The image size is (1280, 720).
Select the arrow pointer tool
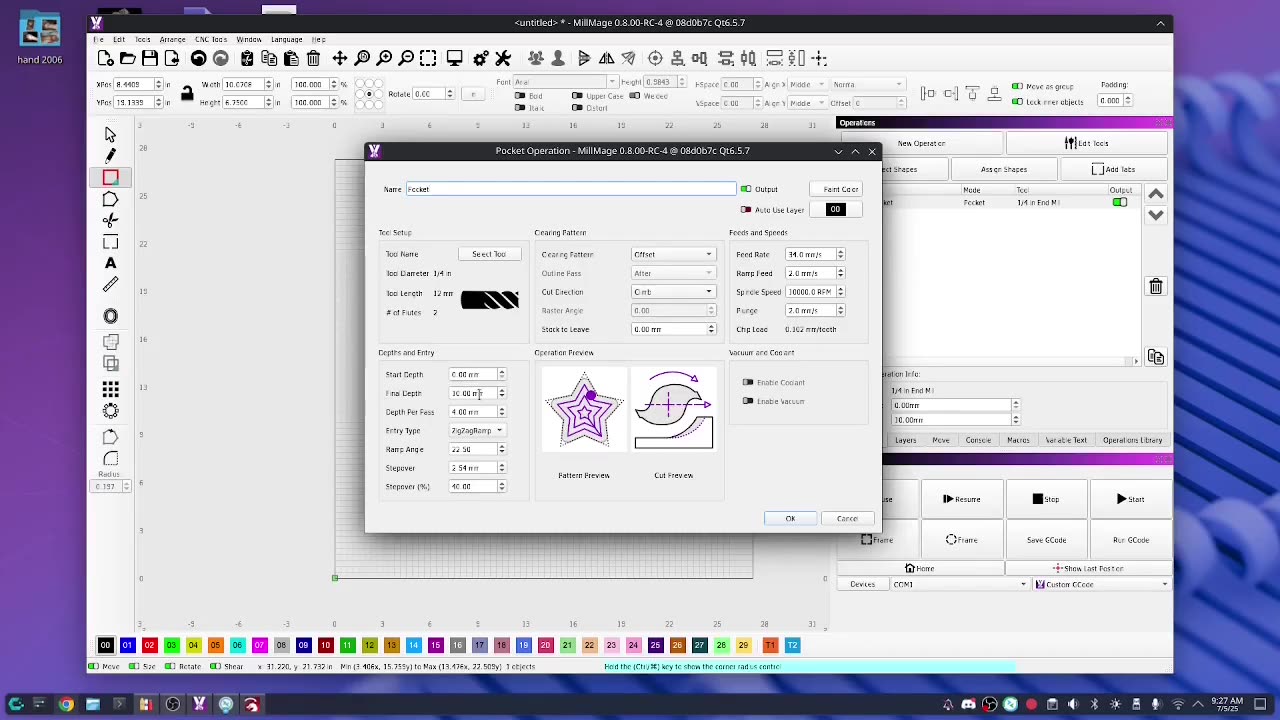pyautogui.click(x=110, y=134)
